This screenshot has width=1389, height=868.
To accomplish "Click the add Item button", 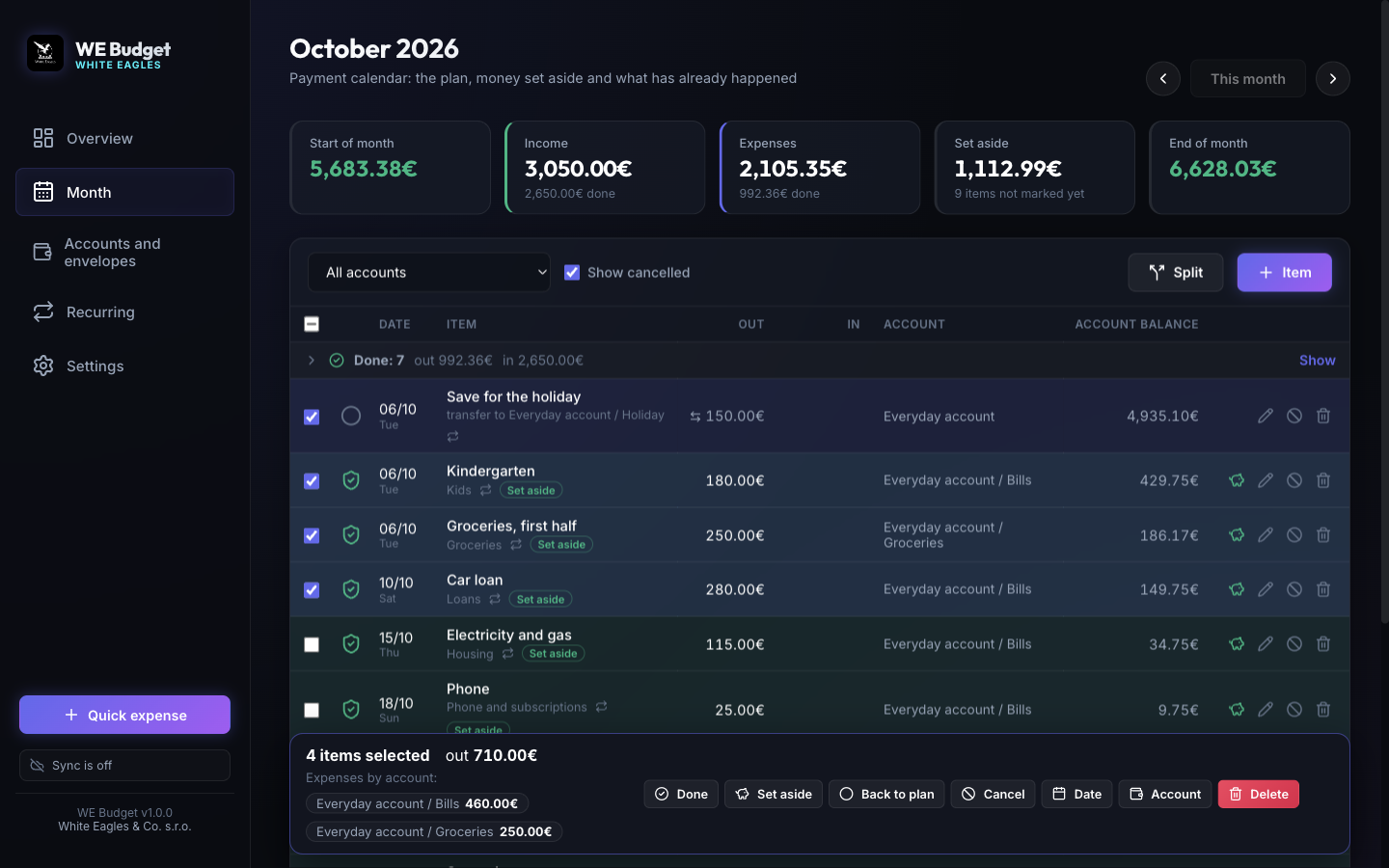I will pos(1285,272).
